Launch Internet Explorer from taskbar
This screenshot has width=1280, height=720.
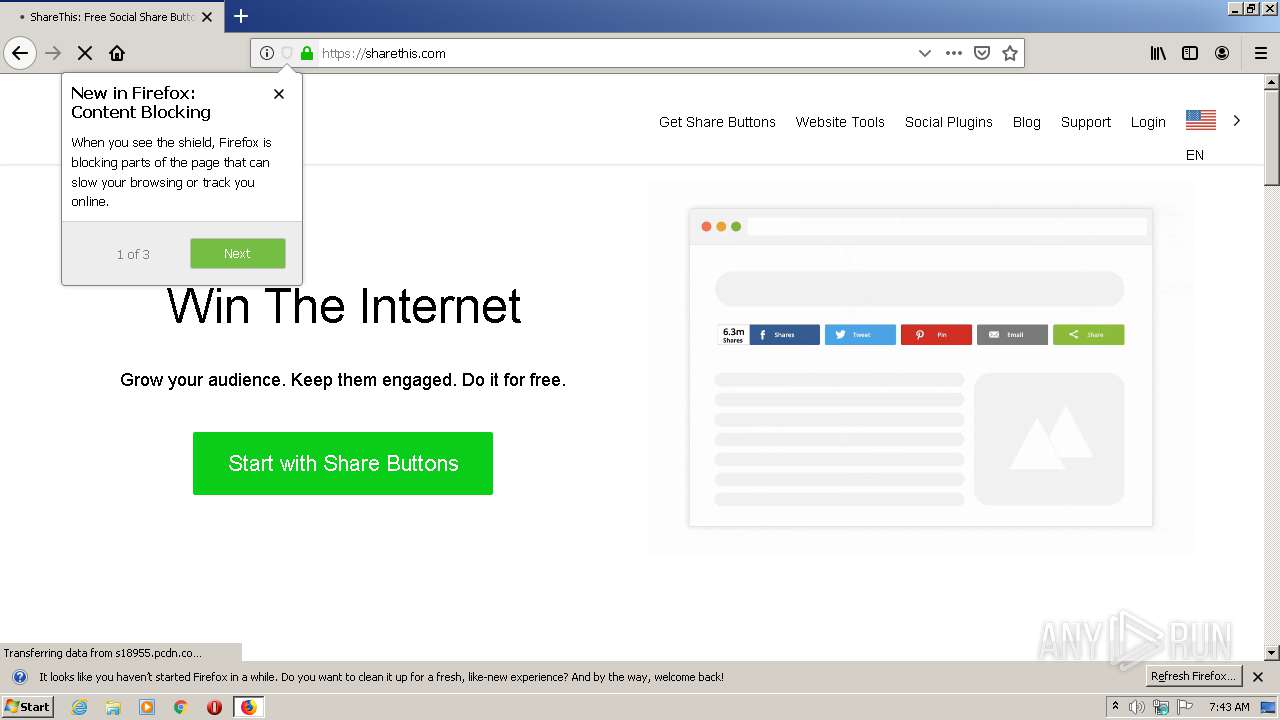click(x=80, y=707)
